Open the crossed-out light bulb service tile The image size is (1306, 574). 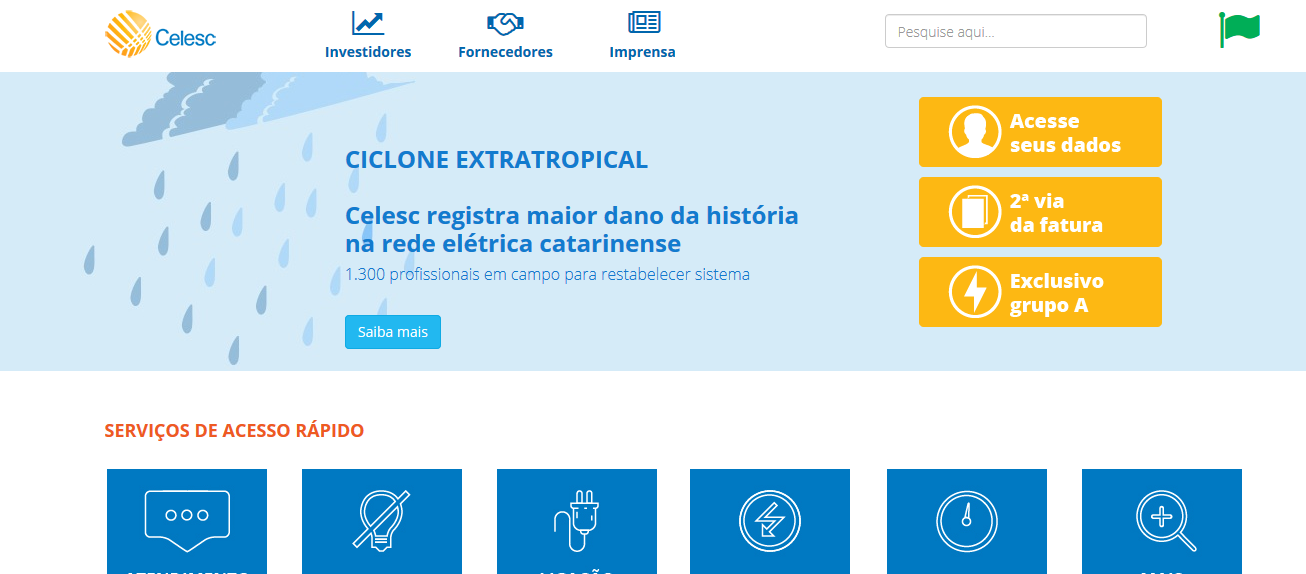(382, 521)
